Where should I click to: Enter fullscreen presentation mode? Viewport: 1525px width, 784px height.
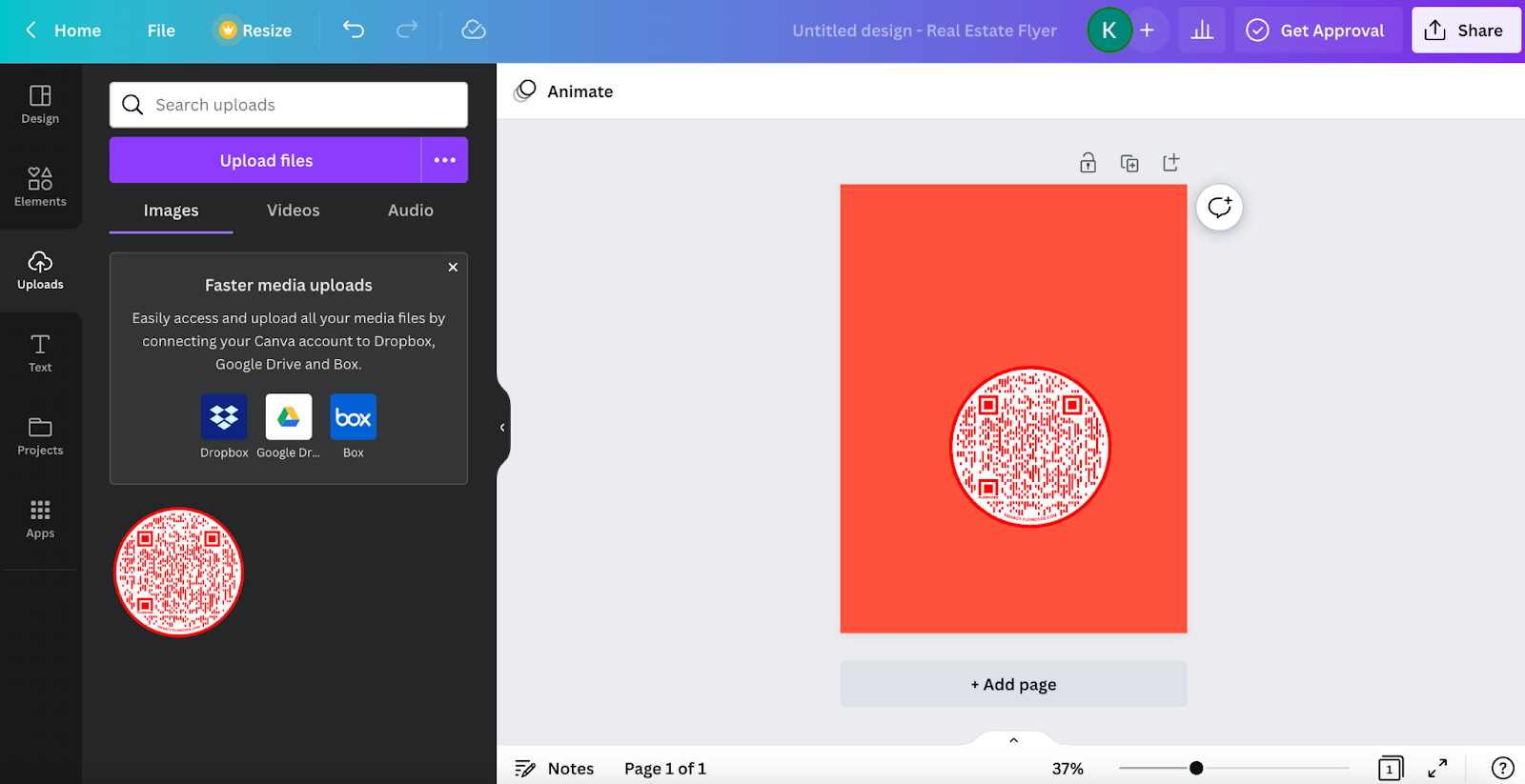[1437, 768]
